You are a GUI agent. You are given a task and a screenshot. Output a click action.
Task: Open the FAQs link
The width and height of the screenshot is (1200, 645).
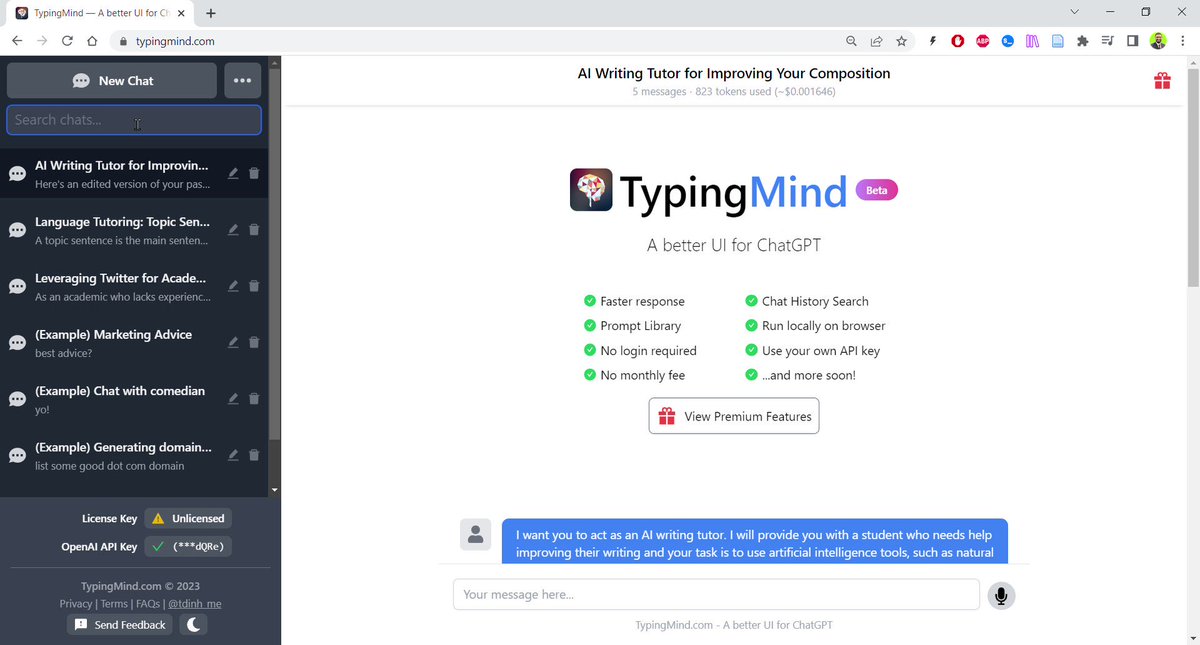pyautogui.click(x=148, y=603)
